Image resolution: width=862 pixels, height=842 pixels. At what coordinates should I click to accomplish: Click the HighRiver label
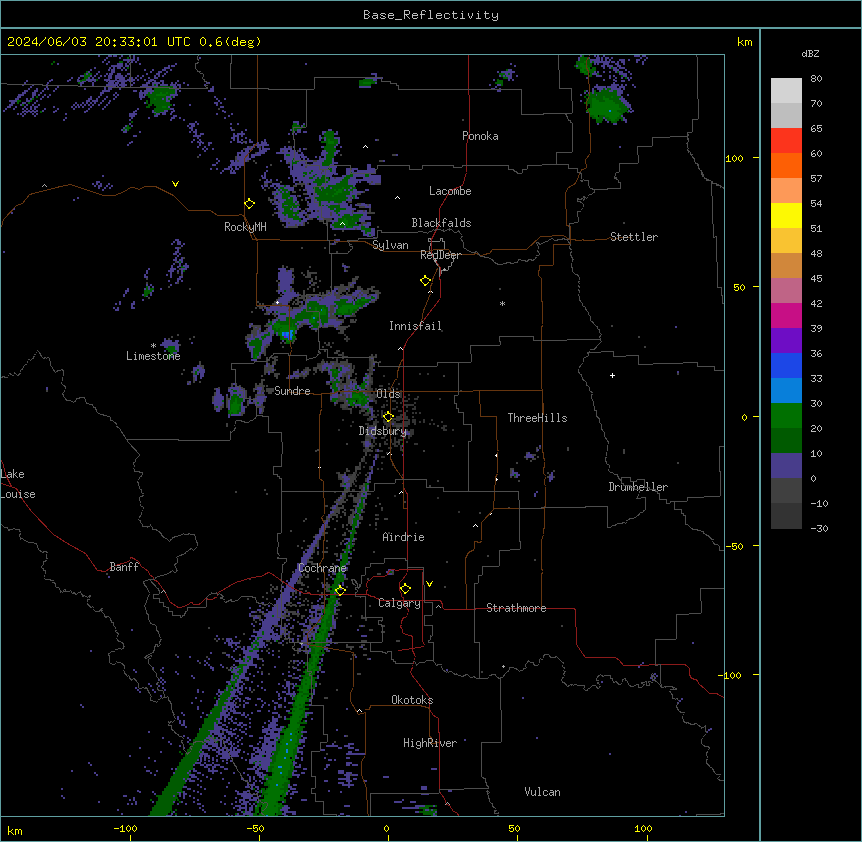(430, 743)
